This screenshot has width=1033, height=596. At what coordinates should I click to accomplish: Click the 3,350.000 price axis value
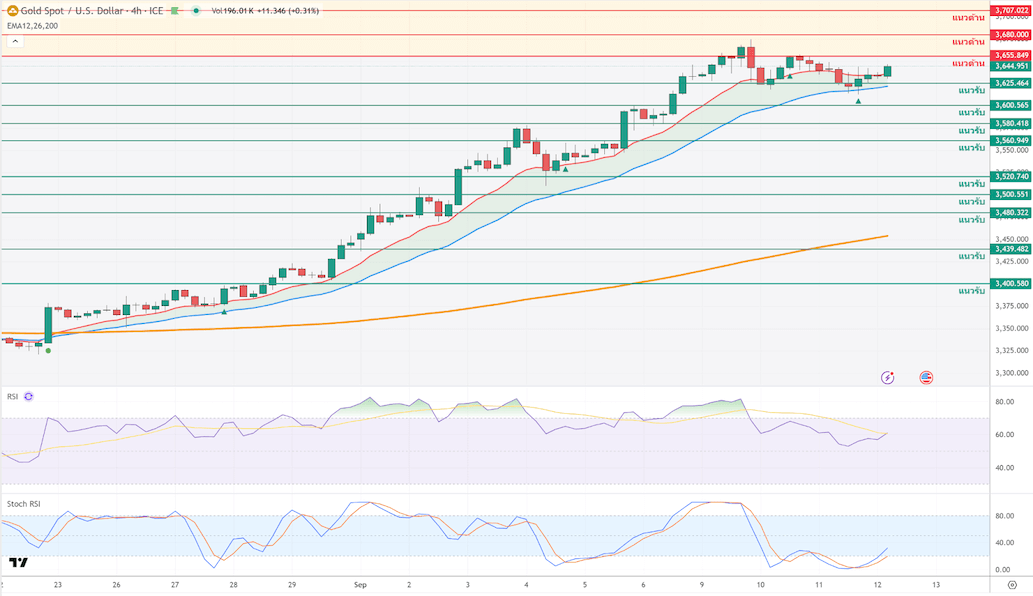[x=1011, y=328]
